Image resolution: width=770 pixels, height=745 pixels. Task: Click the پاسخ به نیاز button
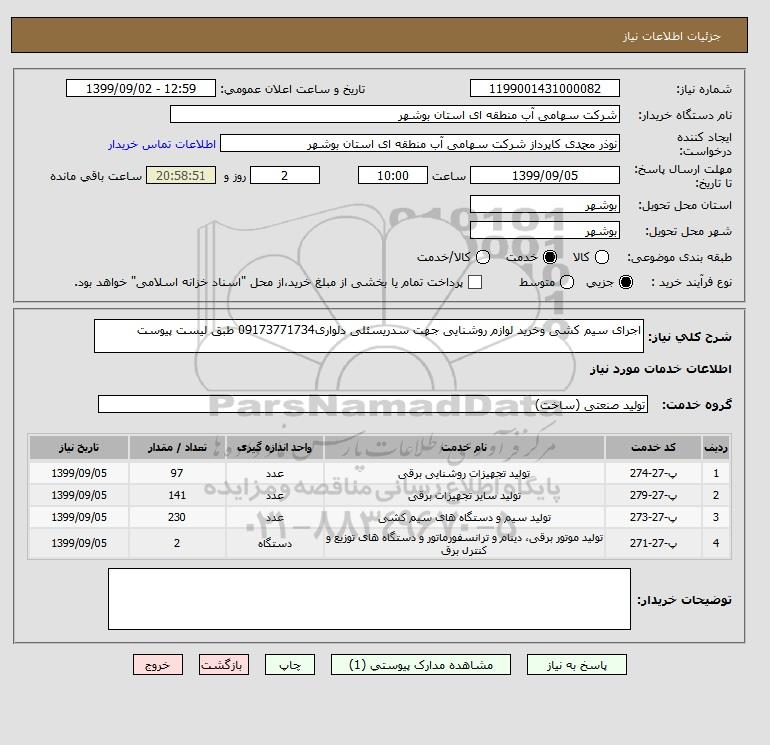577,665
